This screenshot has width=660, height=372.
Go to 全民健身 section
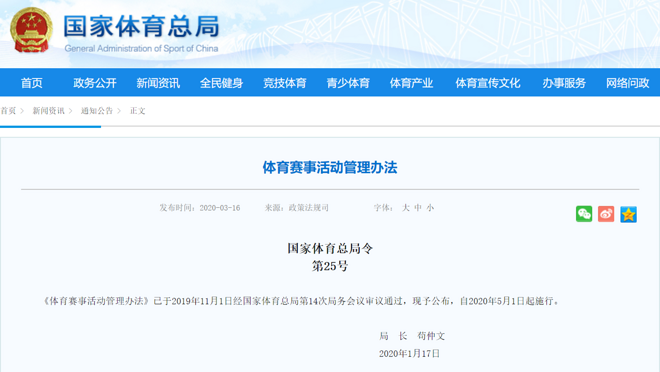(221, 83)
